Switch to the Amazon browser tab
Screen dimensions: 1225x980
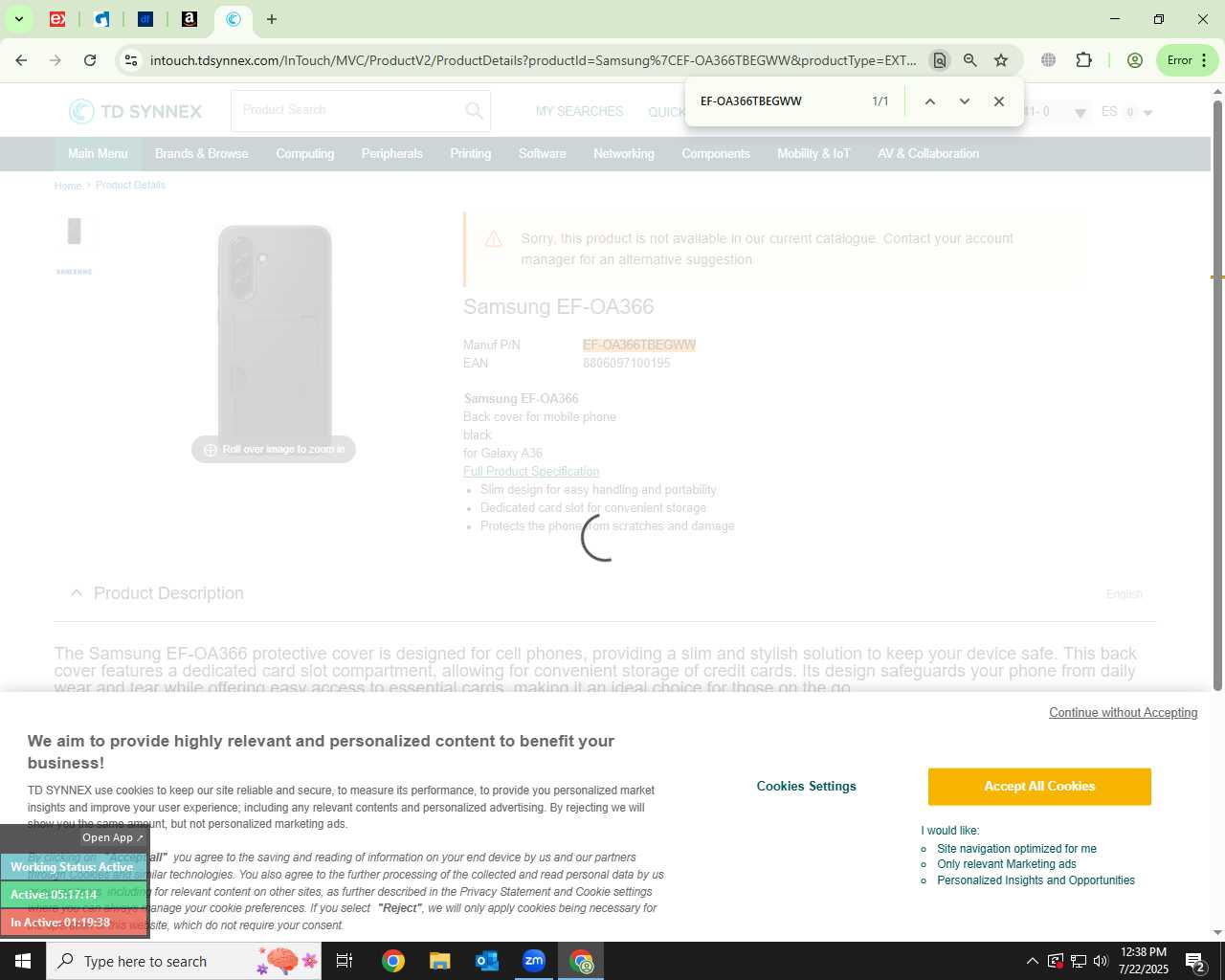click(189, 19)
